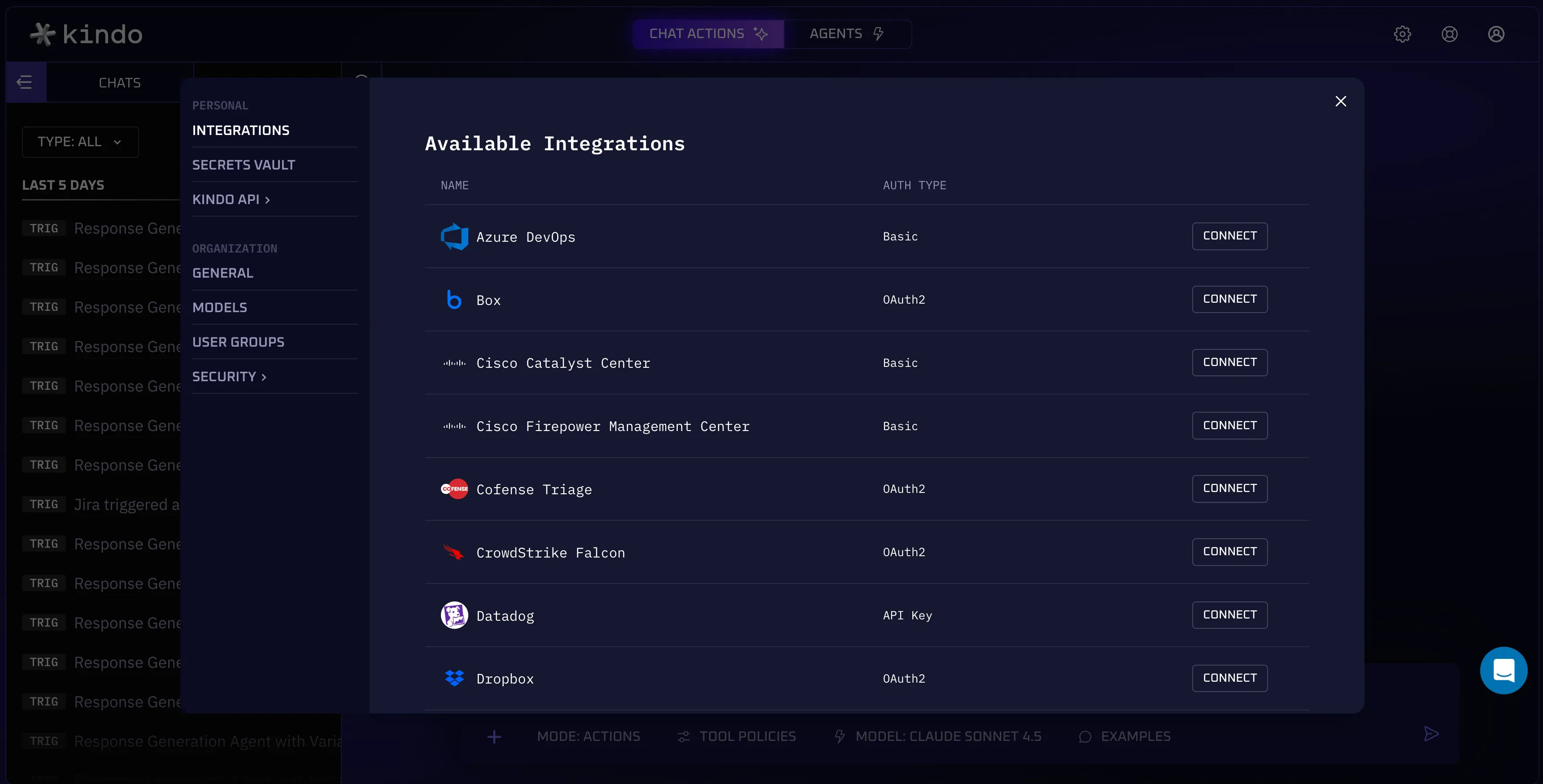1543x784 pixels.
Task: Click the Azure DevOps logo icon
Action: [454, 236]
